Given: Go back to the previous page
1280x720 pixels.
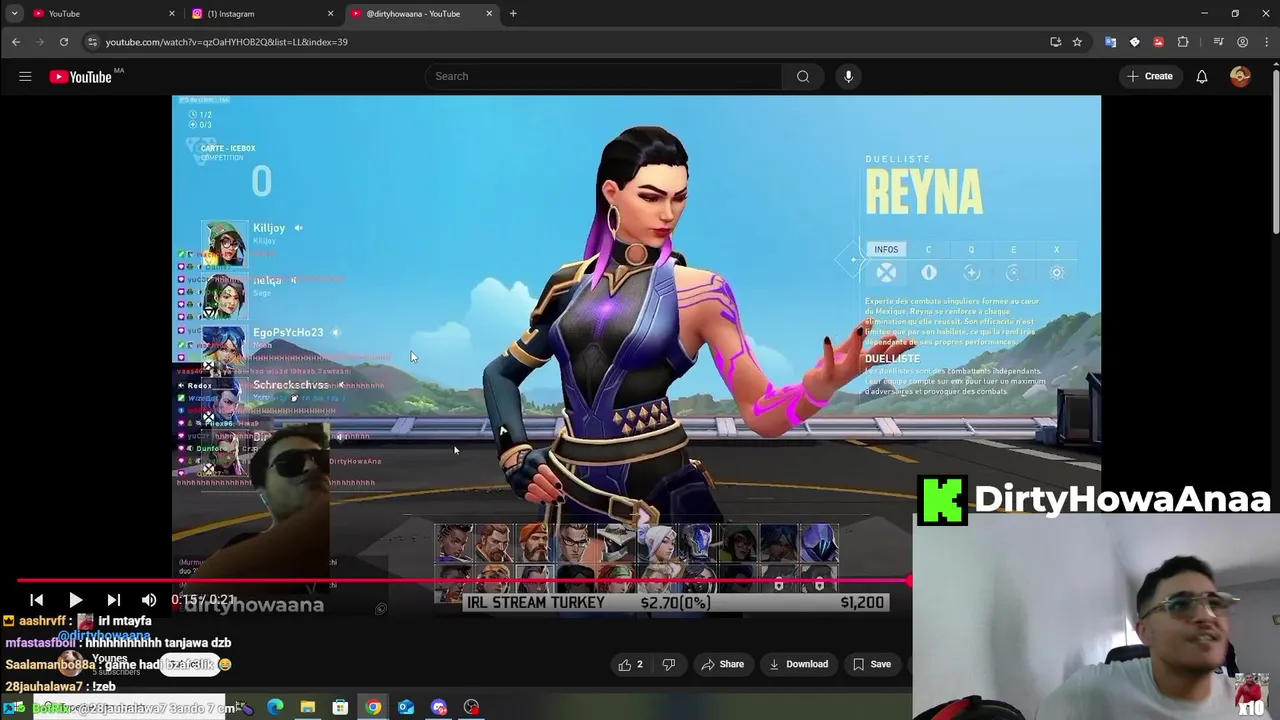Looking at the screenshot, I should coord(16,42).
